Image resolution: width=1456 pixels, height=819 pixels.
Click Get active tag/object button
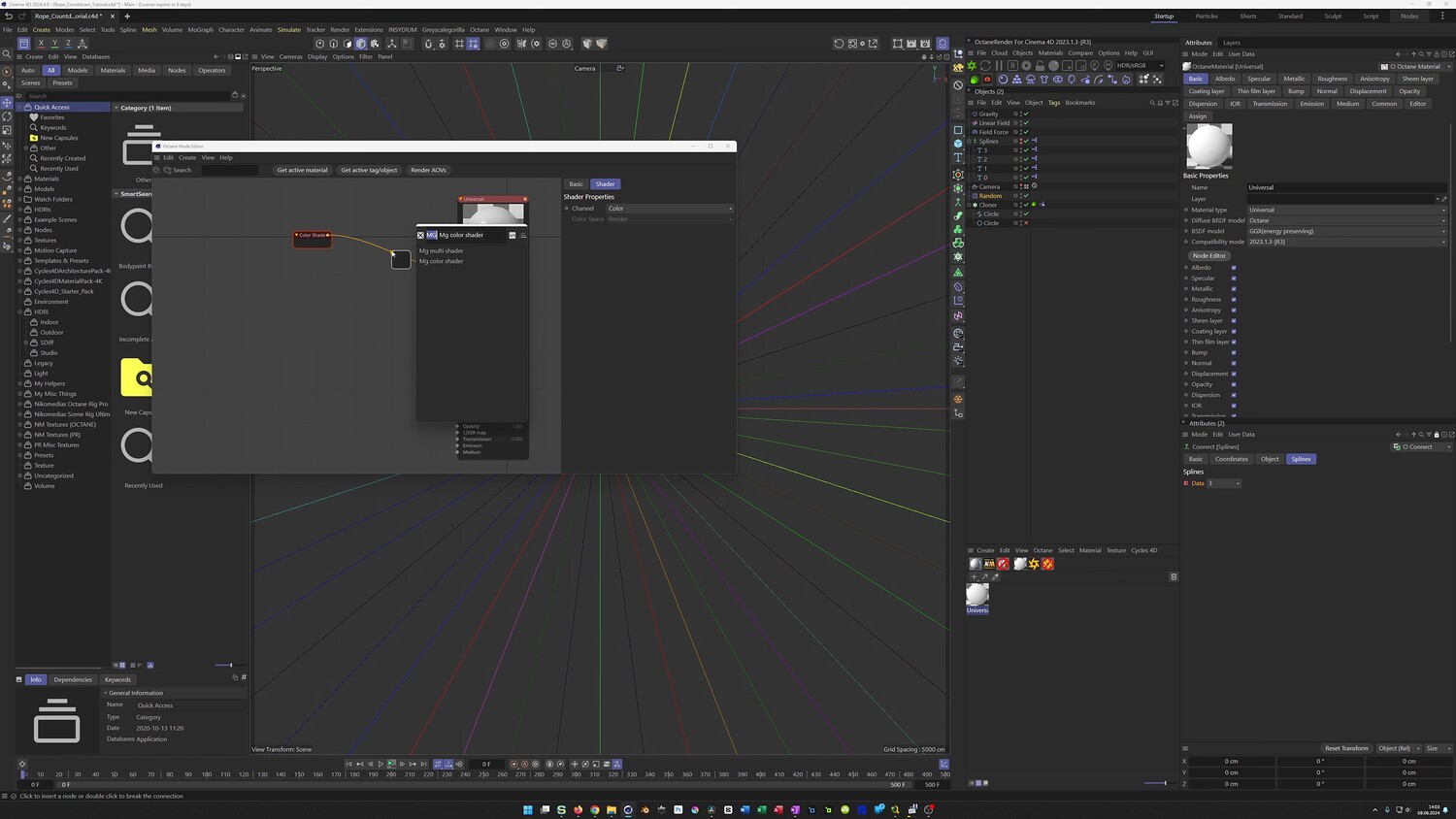pyautogui.click(x=369, y=170)
